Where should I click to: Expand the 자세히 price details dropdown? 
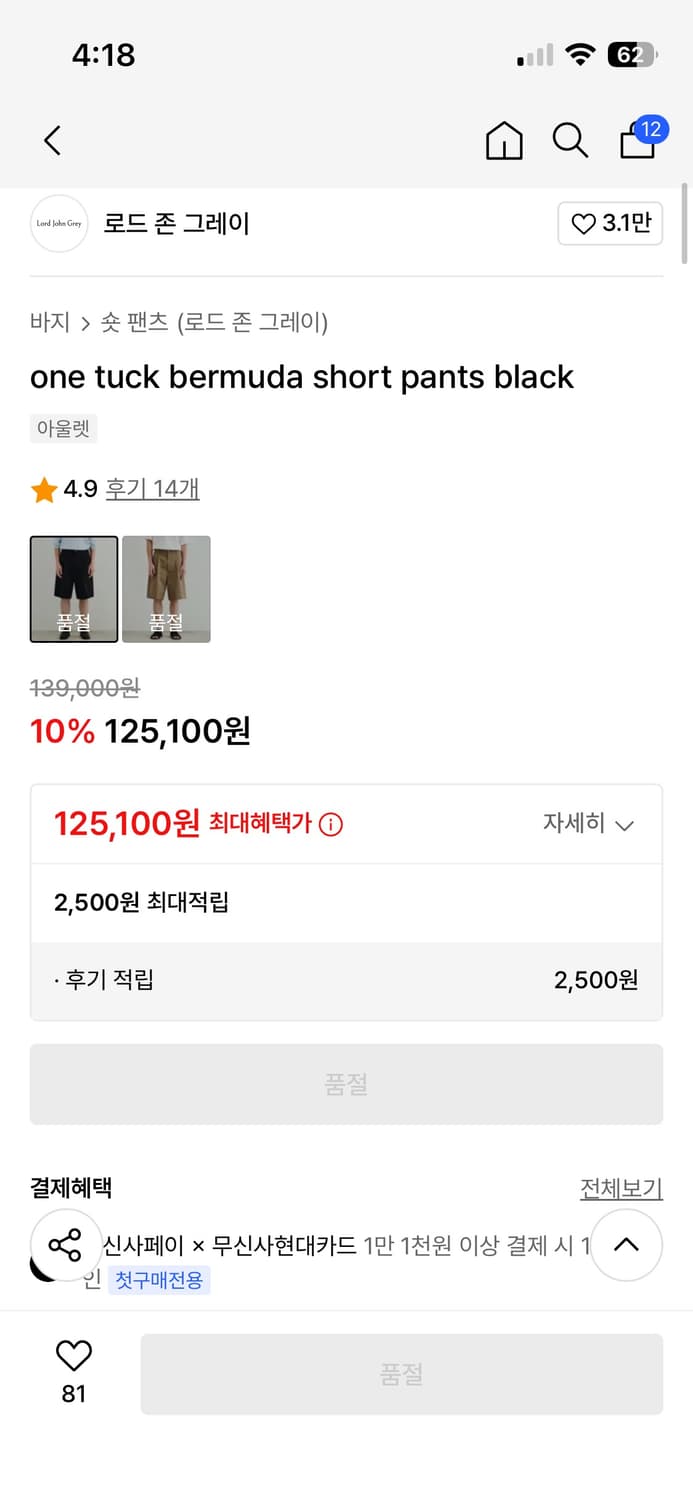click(x=588, y=824)
